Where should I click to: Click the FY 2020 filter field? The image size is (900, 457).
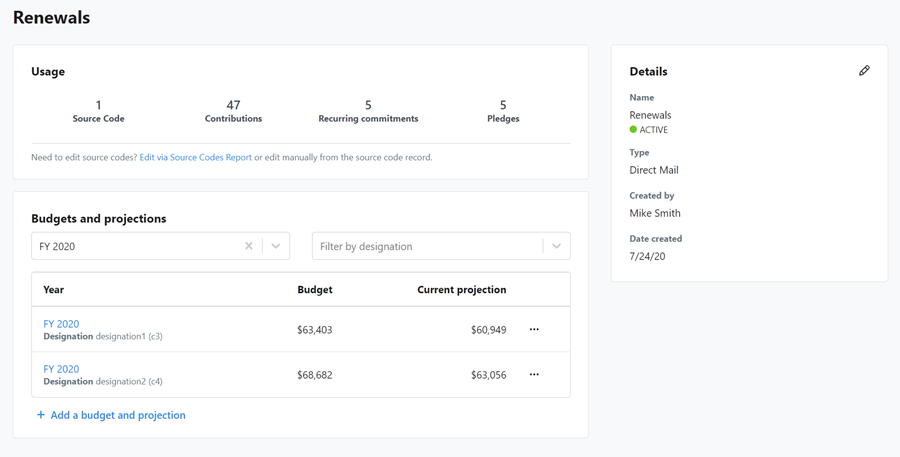tap(160, 246)
